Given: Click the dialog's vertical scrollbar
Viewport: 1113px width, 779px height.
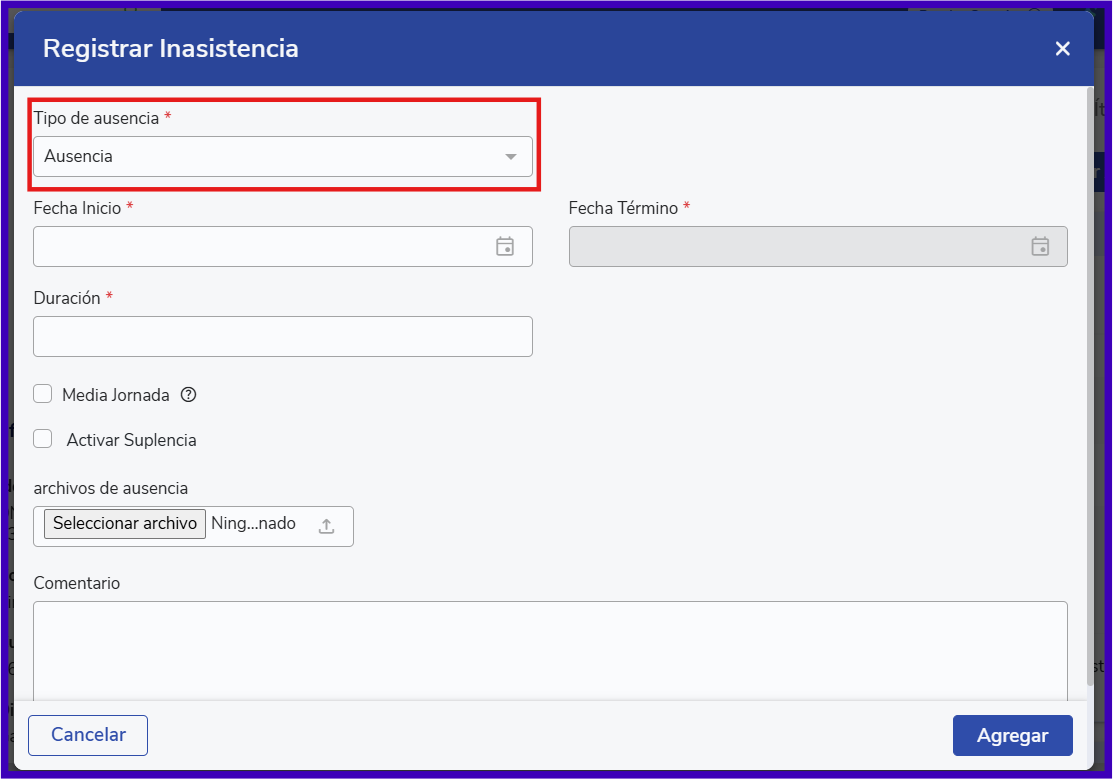Looking at the screenshot, I should click(x=1090, y=380).
